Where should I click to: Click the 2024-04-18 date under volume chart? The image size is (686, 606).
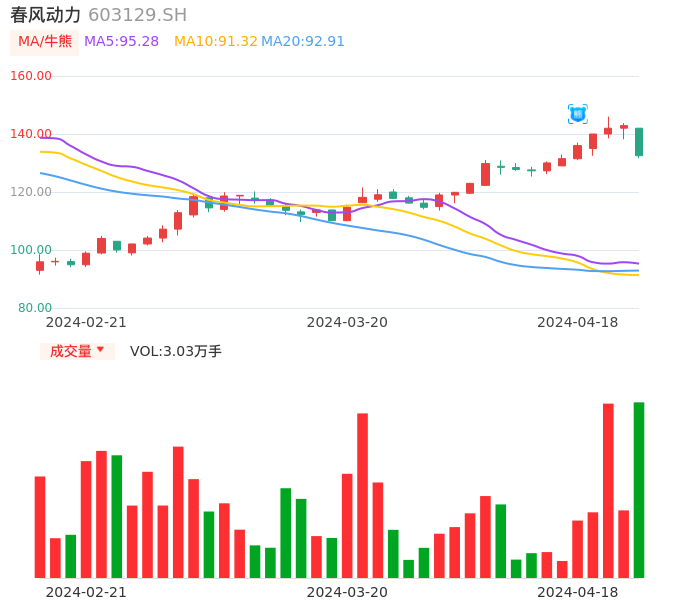point(577,592)
